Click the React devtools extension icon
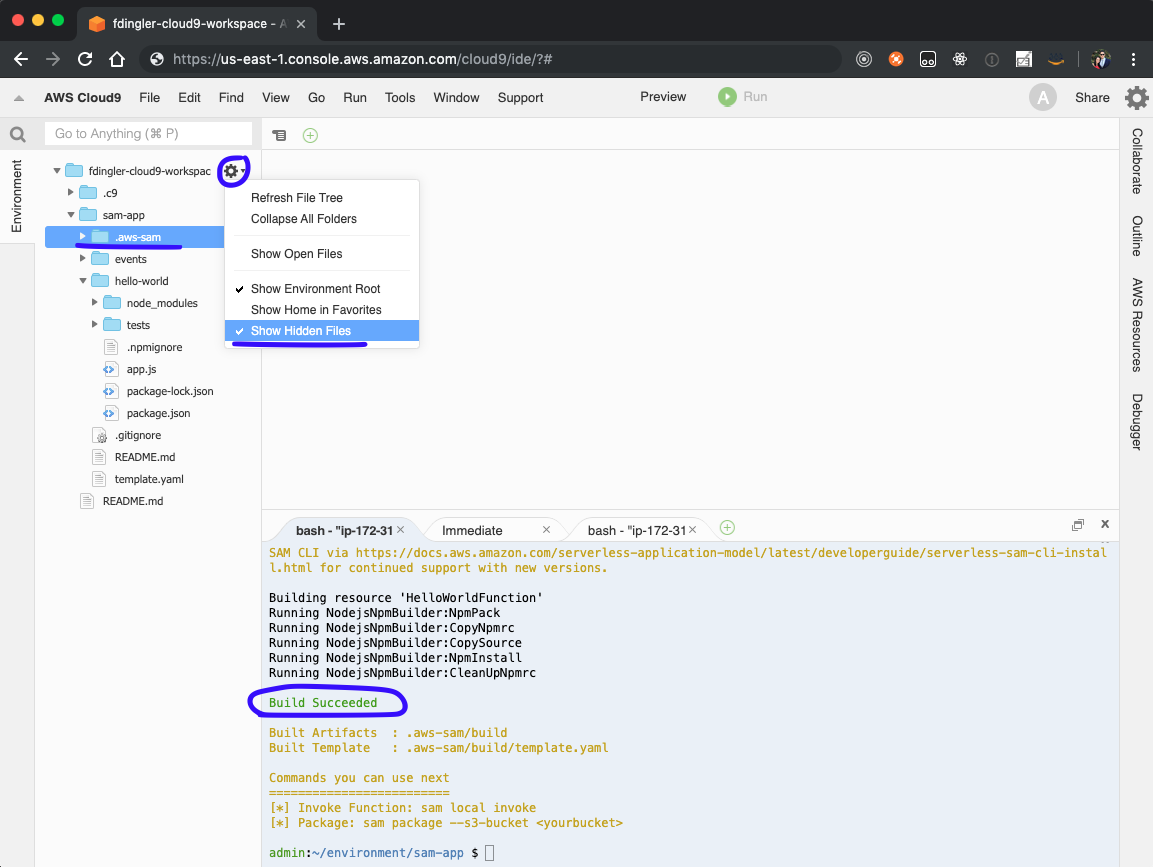The width and height of the screenshot is (1153, 867). click(x=960, y=60)
